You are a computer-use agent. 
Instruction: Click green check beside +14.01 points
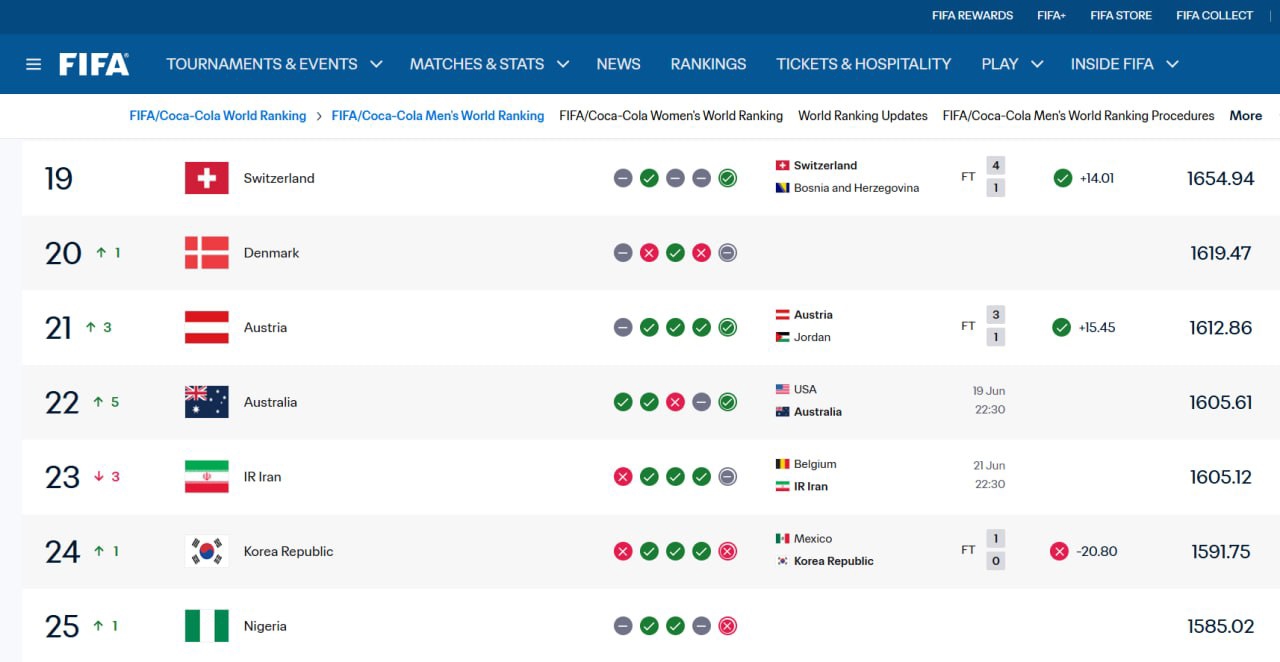pos(1062,178)
